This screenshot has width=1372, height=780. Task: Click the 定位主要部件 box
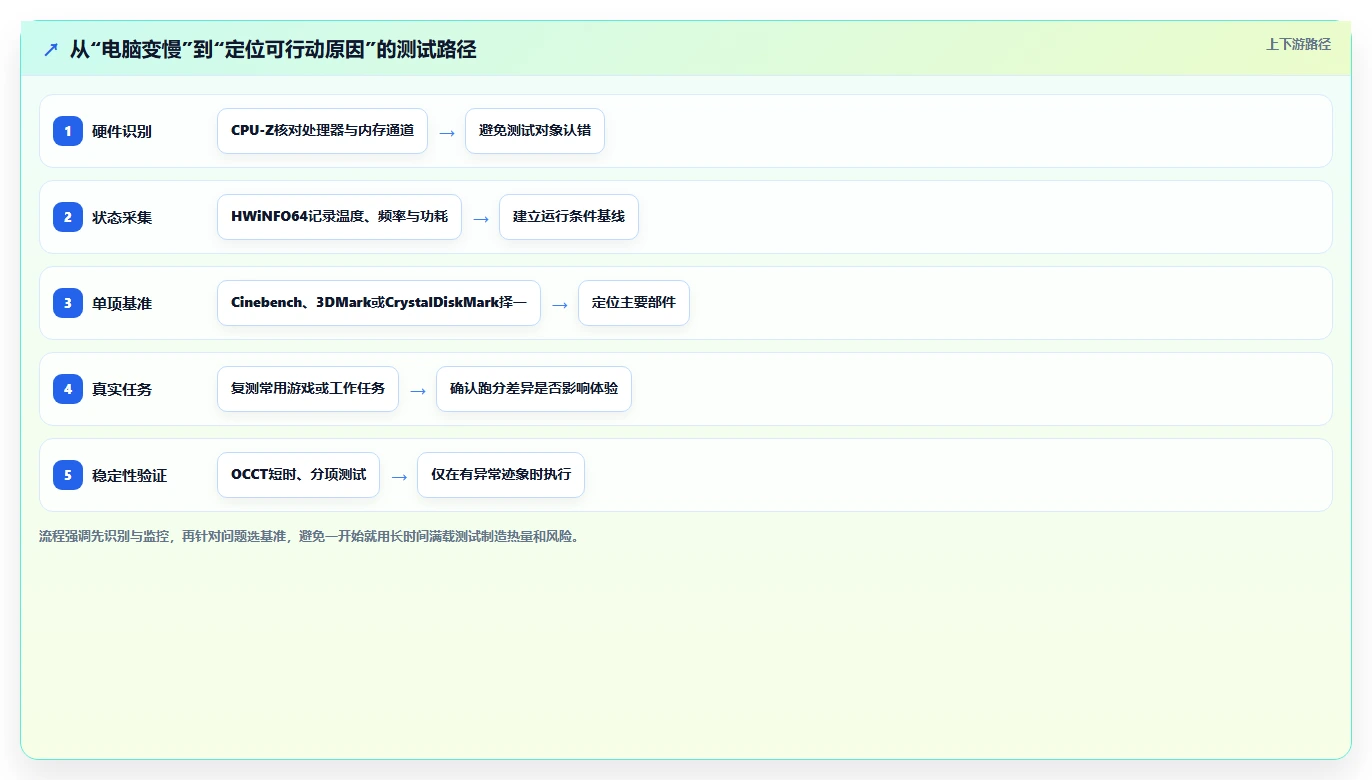click(634, 303)
